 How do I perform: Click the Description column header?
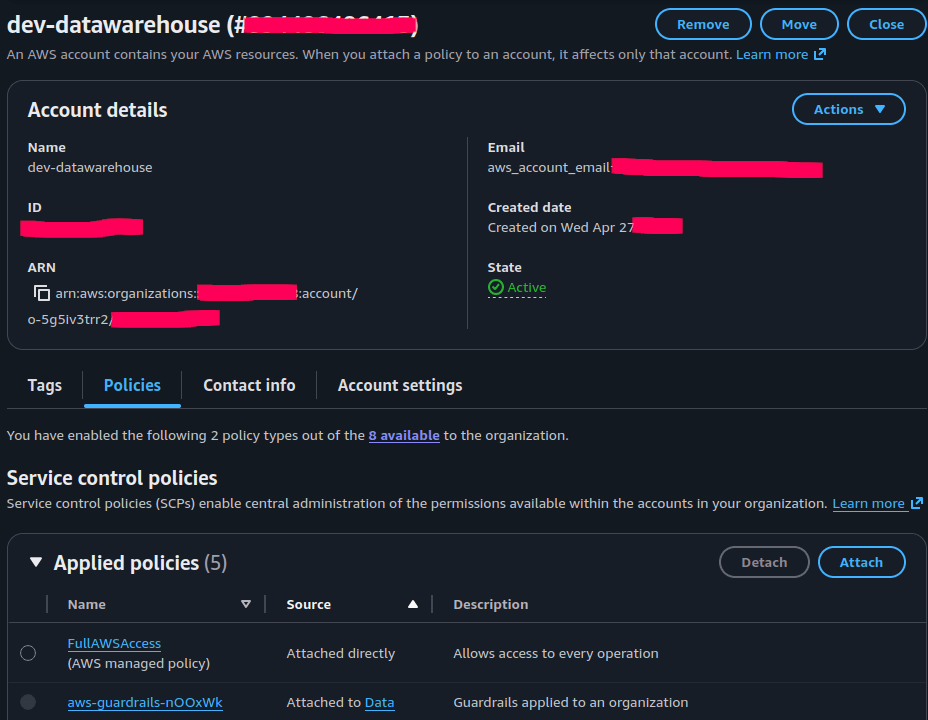[x=491, y=604]
